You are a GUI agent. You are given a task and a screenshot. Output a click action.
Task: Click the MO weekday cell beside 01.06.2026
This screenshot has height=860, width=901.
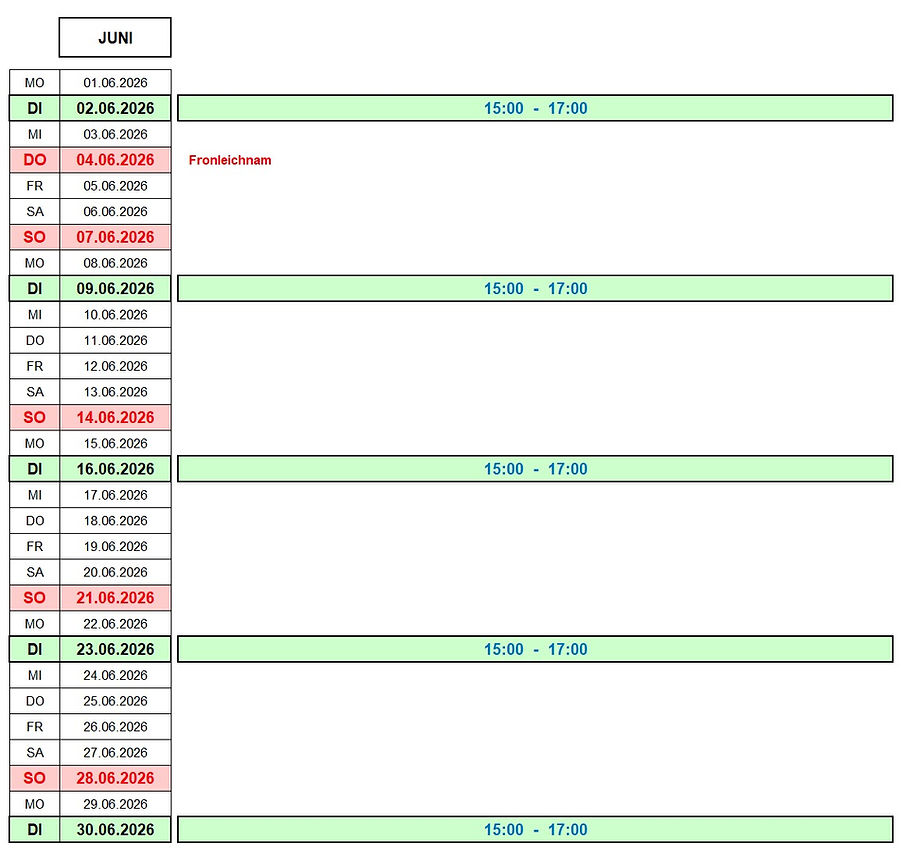34,83
